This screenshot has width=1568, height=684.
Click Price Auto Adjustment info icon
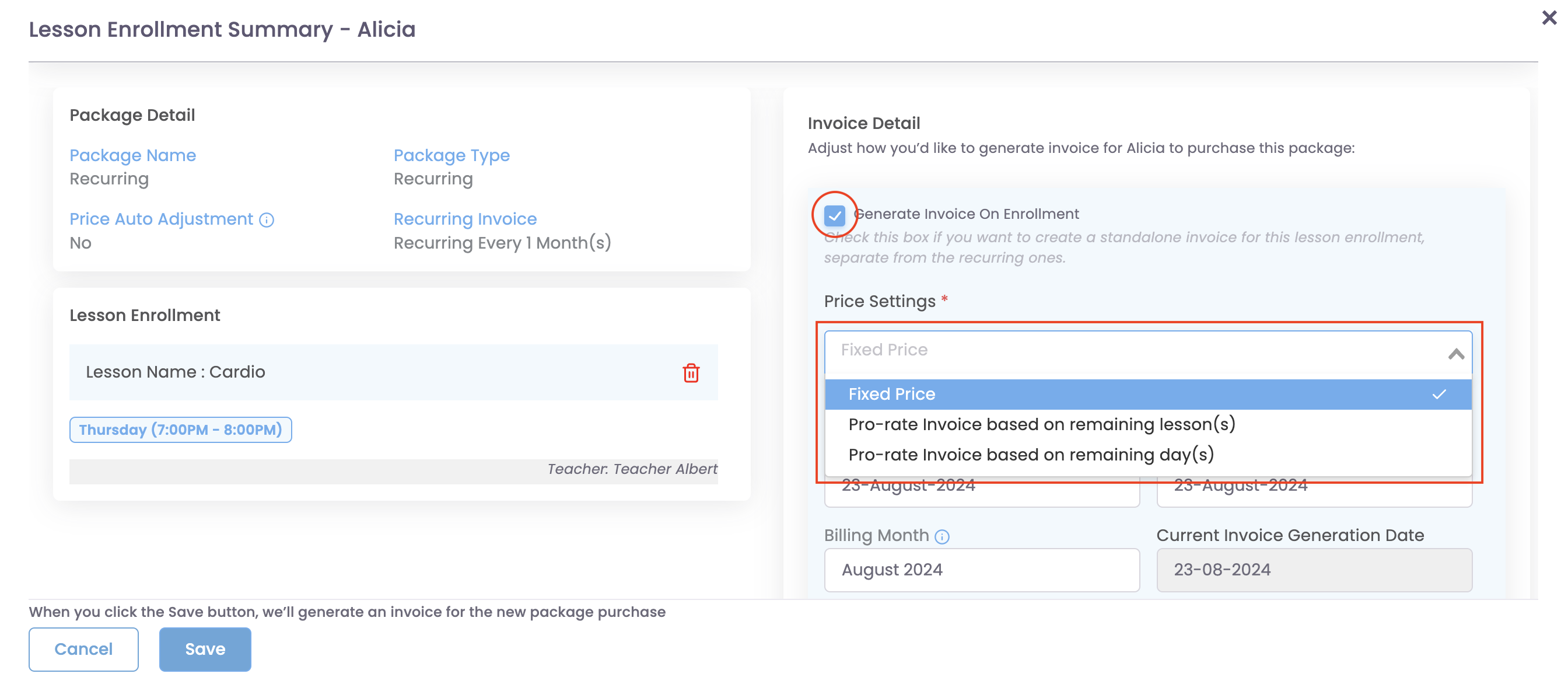(267, 219)
